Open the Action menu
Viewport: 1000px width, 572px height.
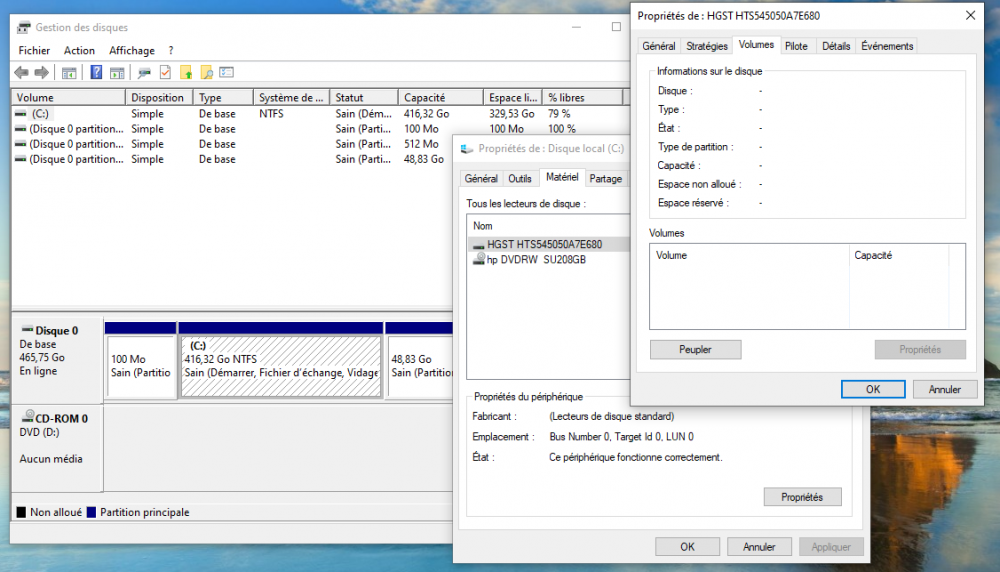pos(79,50)
